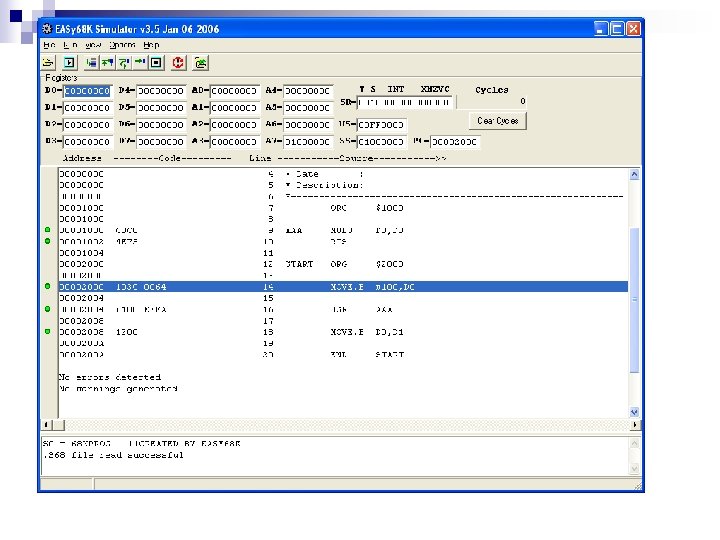Click the red Reset Program icon
This screenshot has height=540, width=720.
[x=178, y=63]
